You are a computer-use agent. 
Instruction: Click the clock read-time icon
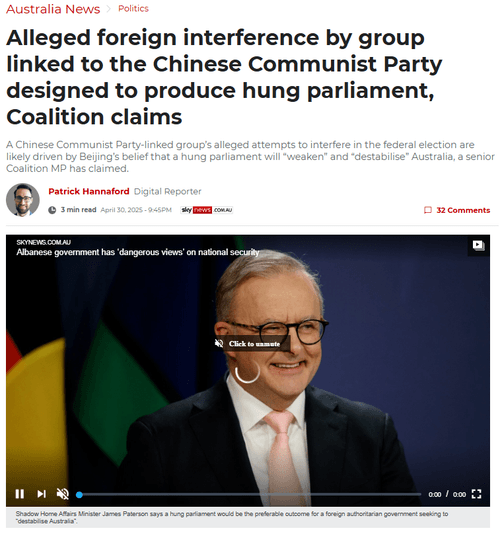click(52, 210)
